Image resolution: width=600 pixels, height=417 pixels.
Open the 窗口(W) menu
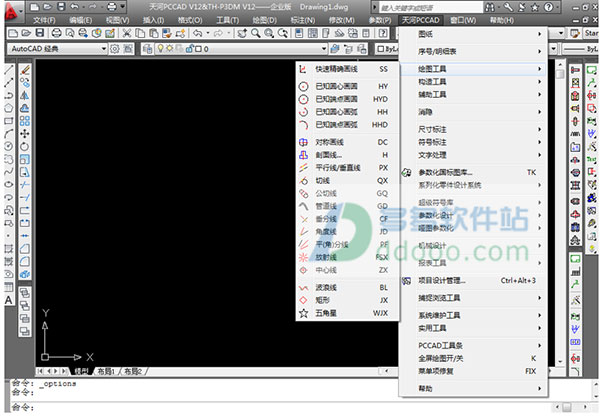click(463, 20)
